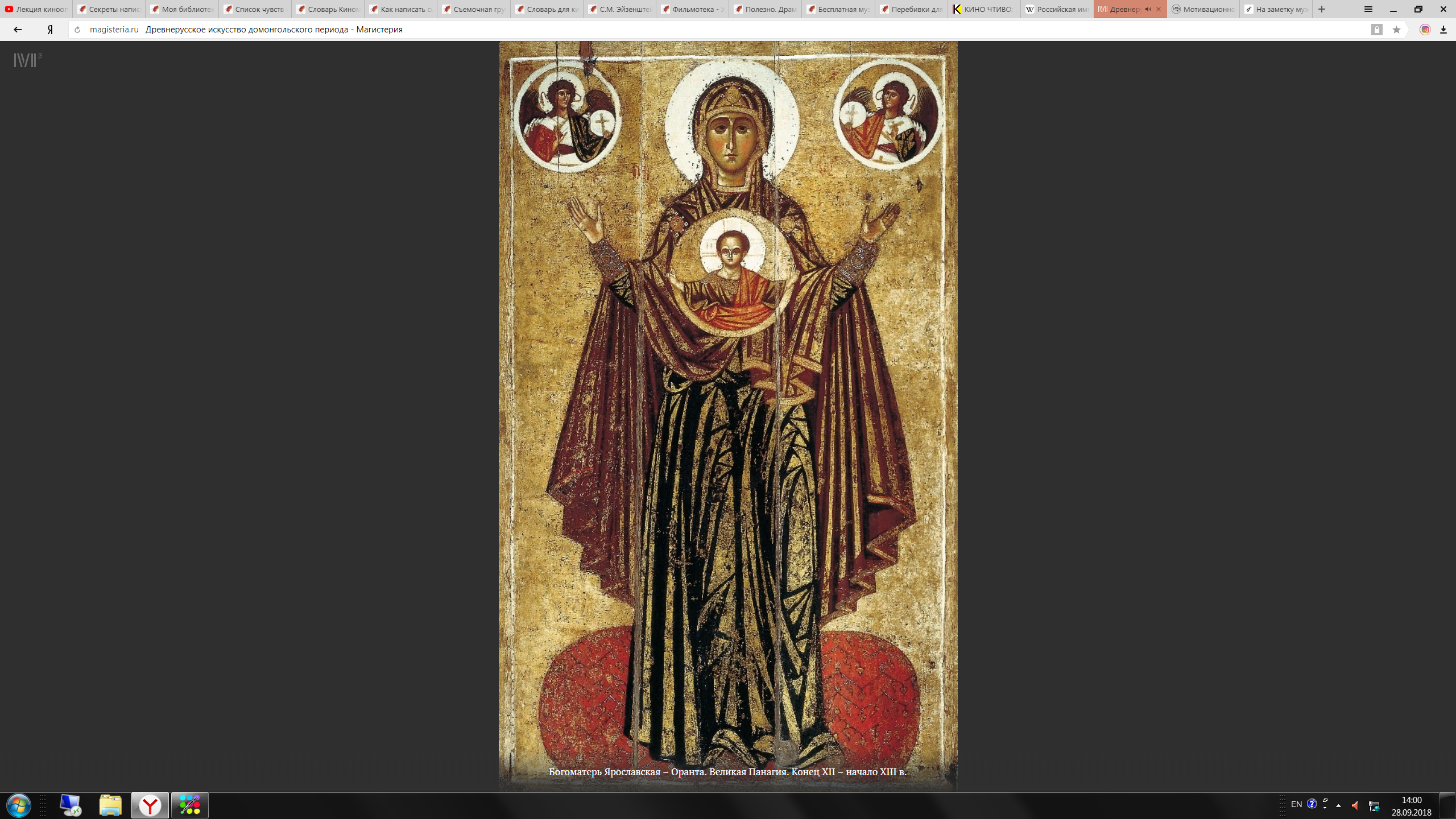Image resolution: width=1456 pixels, height=819 pixels.
Task: Bookmark the page with the star icon
Action: (1396, 30)
